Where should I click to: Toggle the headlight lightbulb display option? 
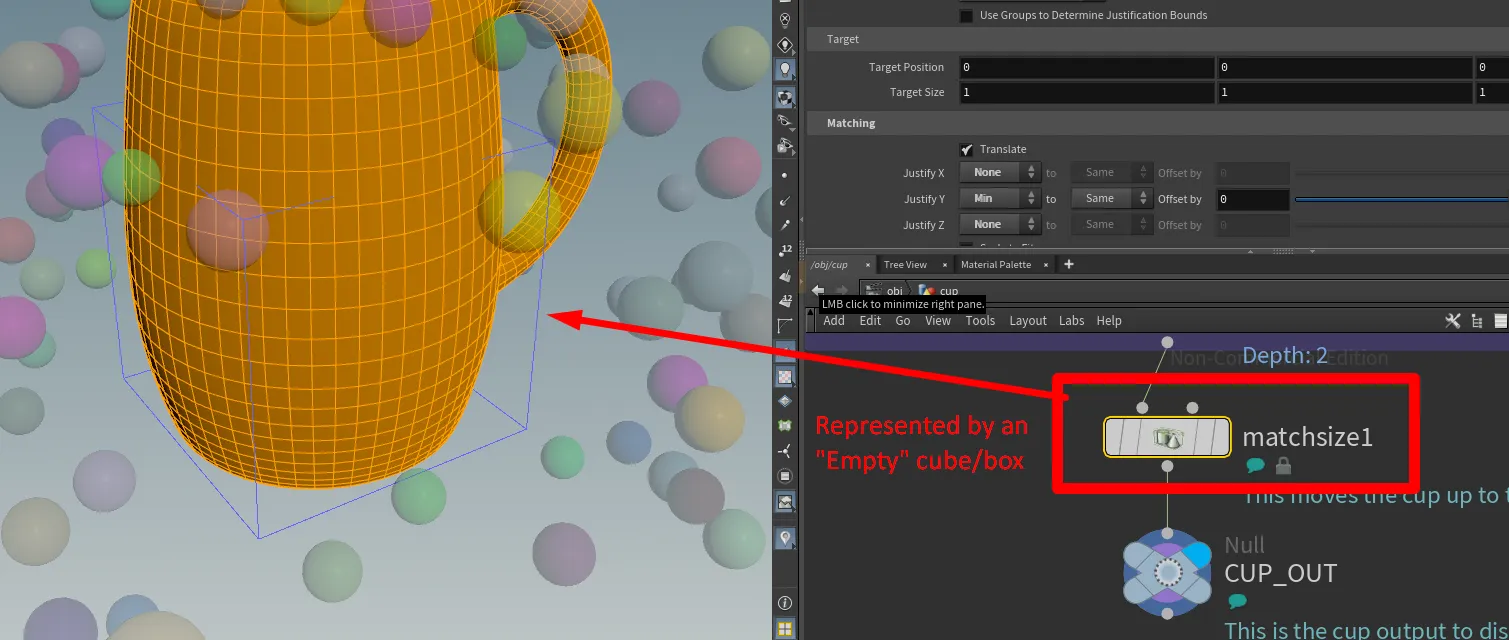(x=786, y=70)
